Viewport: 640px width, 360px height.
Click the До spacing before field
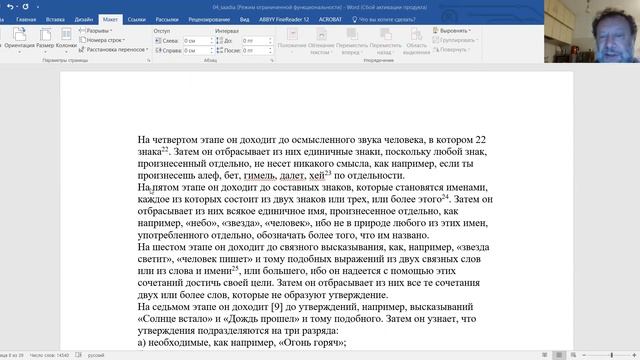coord(255,41)
